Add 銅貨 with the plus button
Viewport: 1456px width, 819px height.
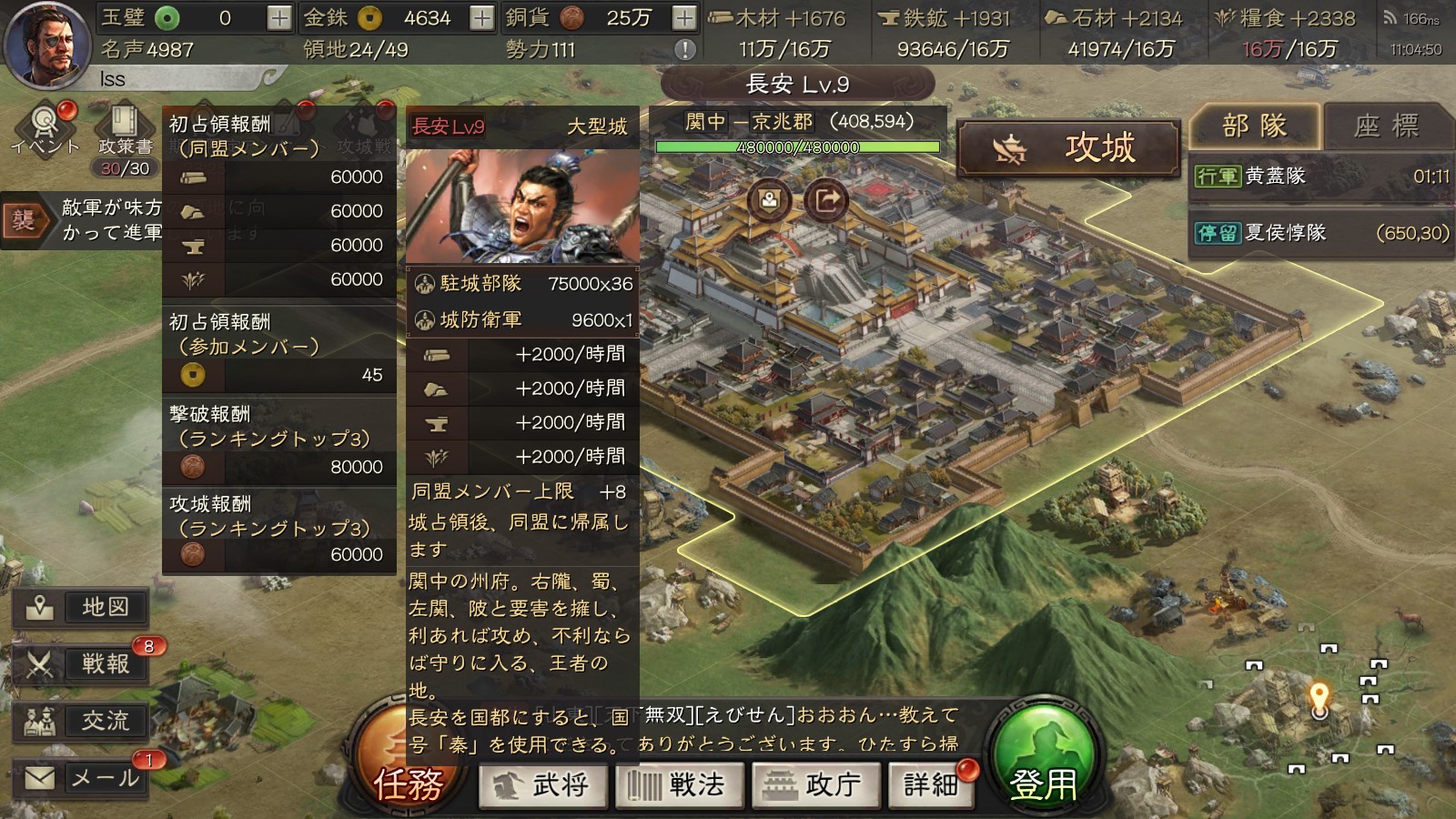point(683,17)
